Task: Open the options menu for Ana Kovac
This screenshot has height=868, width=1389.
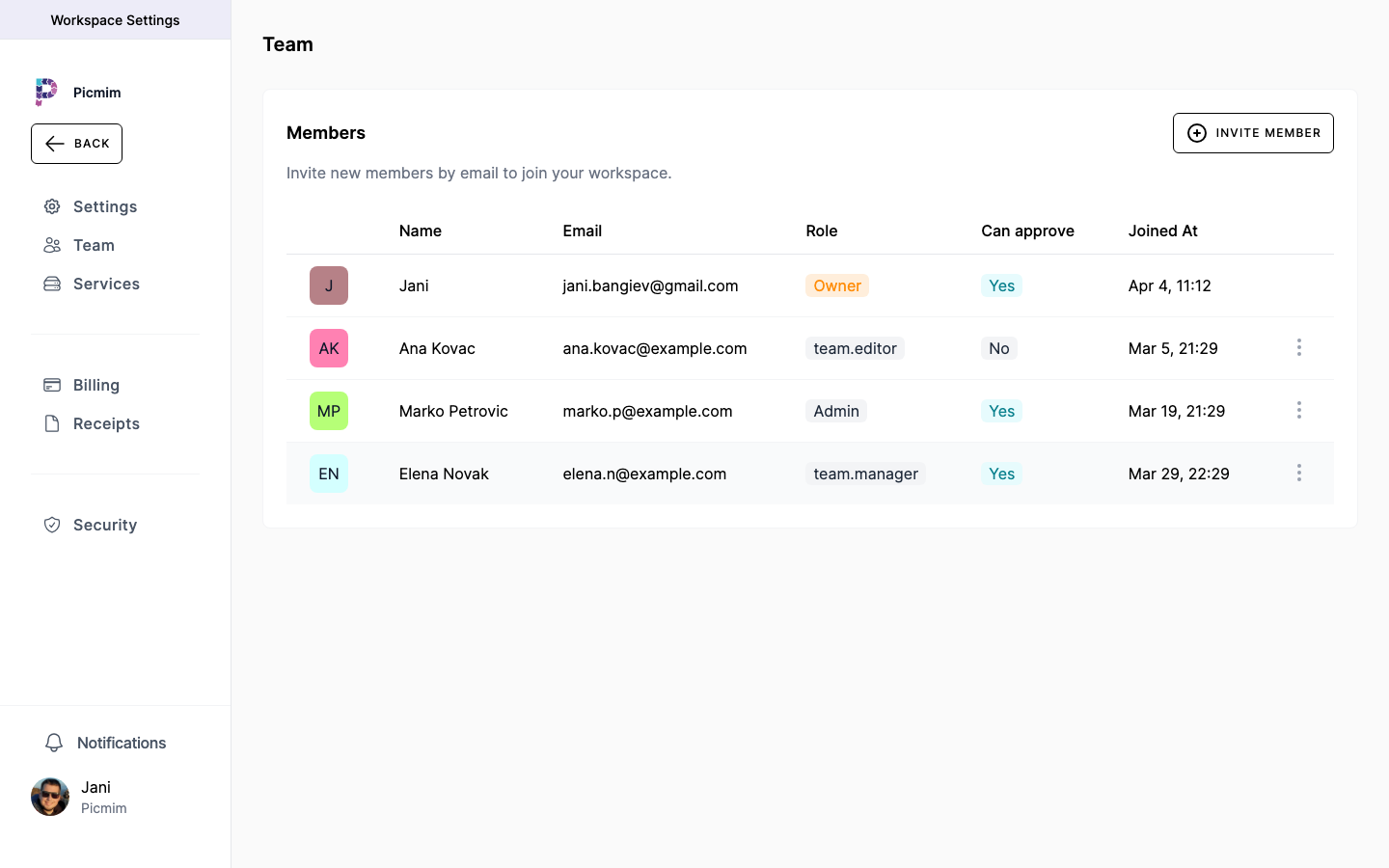Action: tap(1299, 347)
